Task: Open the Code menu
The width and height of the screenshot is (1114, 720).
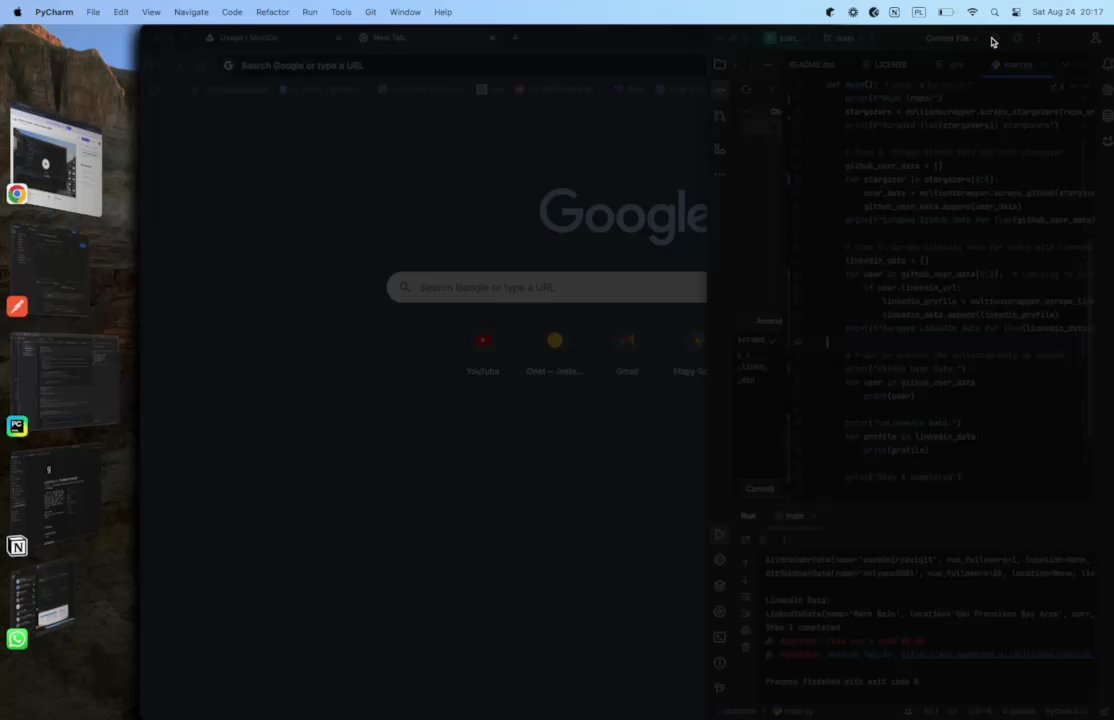Action: coord(232,12)
